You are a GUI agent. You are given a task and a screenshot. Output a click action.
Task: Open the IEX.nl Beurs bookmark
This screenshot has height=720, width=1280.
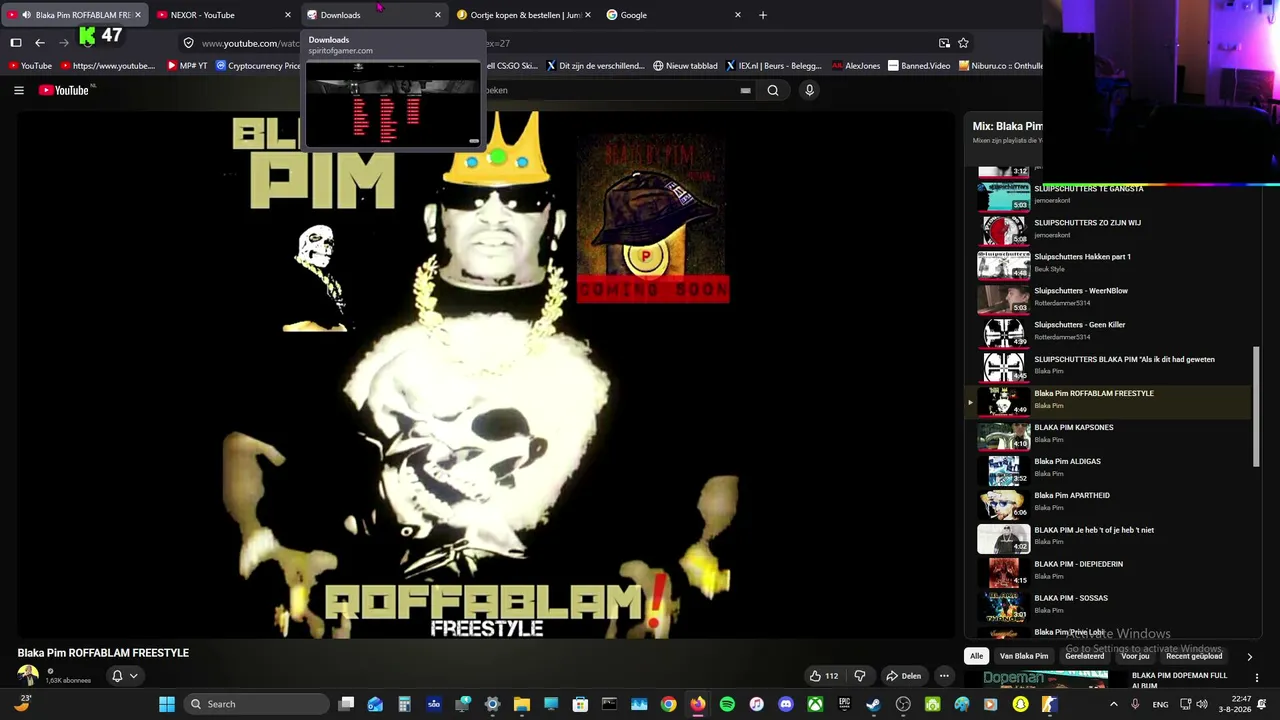click(774, 66)
